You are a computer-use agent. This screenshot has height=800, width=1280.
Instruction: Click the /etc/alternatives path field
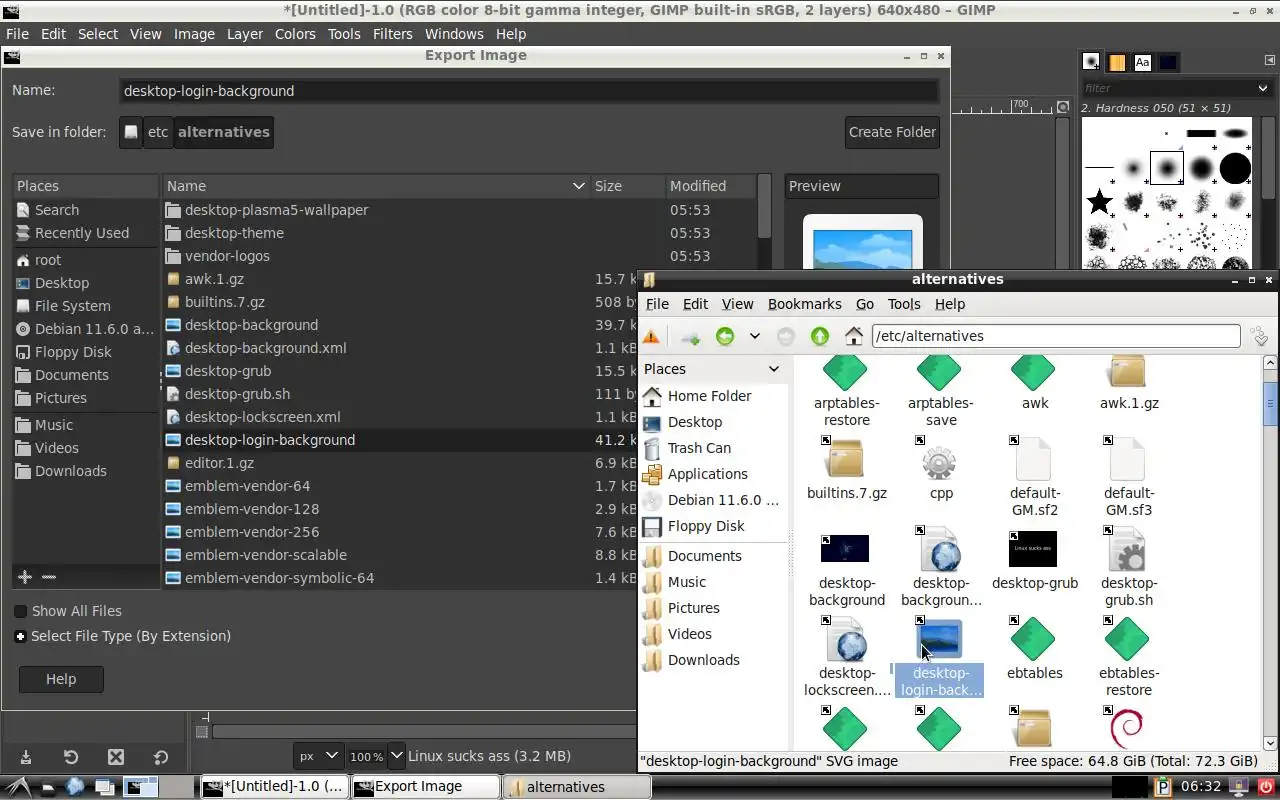(x=1055, y=337)
